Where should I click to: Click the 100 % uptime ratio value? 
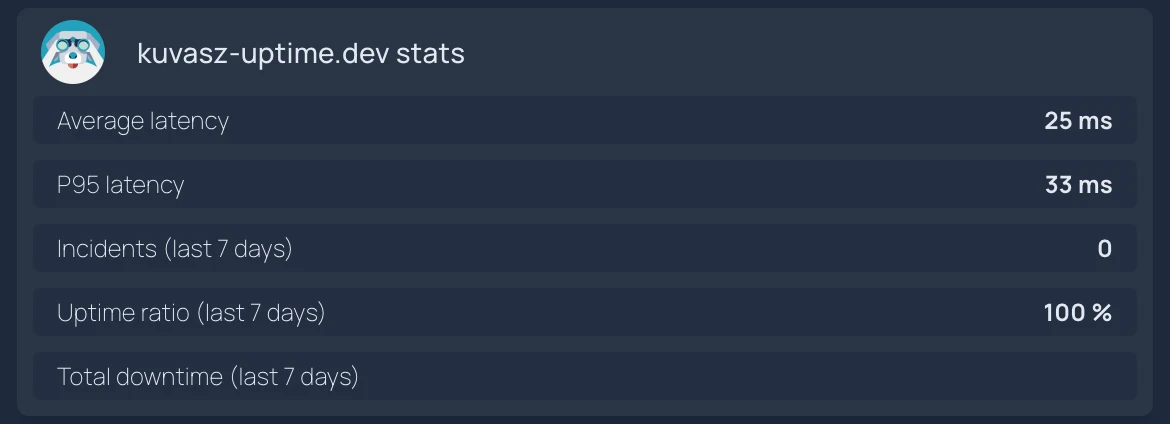pyautogui.click(x=1078, y=313)
